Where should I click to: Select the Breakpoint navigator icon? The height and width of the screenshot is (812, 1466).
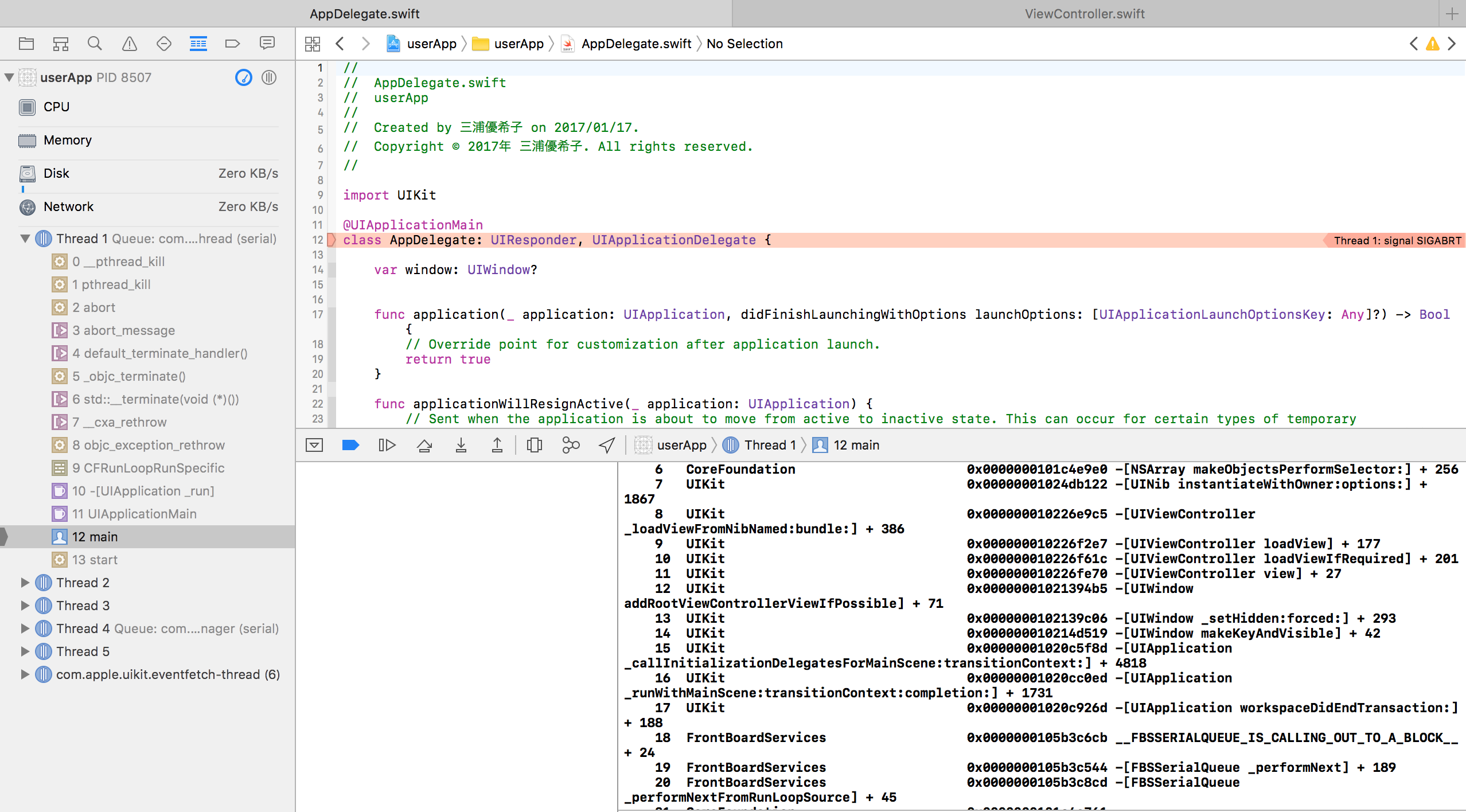(232, 44)
